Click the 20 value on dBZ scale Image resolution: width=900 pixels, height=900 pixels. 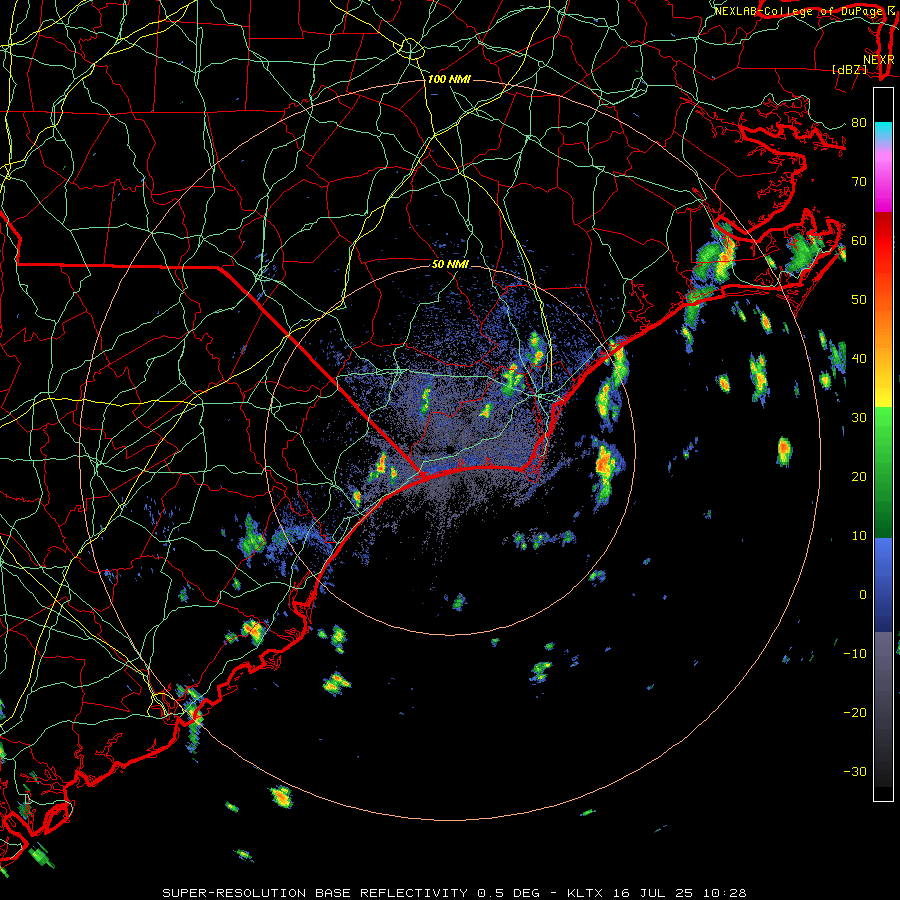859,476
